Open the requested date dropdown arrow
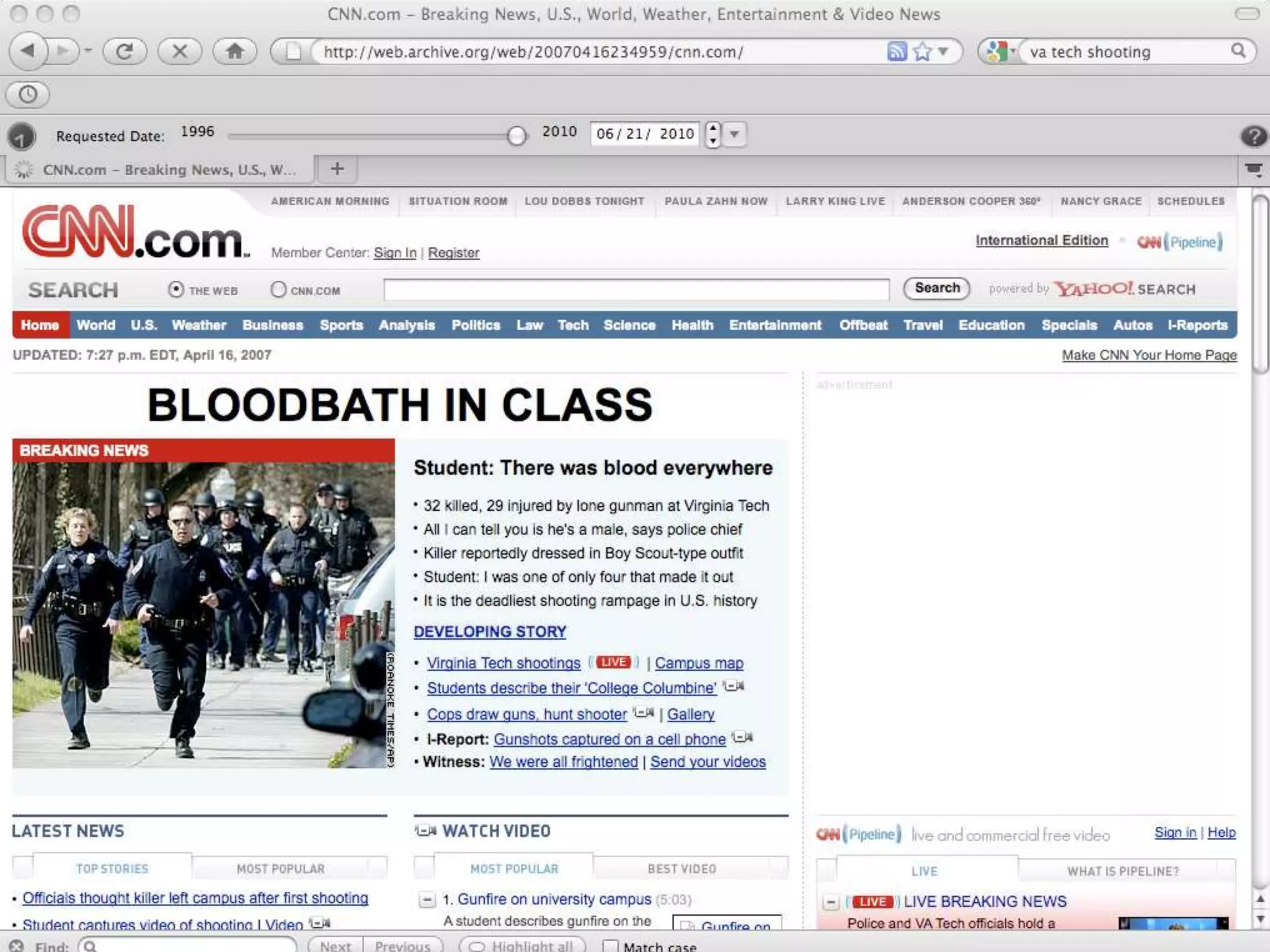The image size is (1270, 952). [x=734, y=134]
